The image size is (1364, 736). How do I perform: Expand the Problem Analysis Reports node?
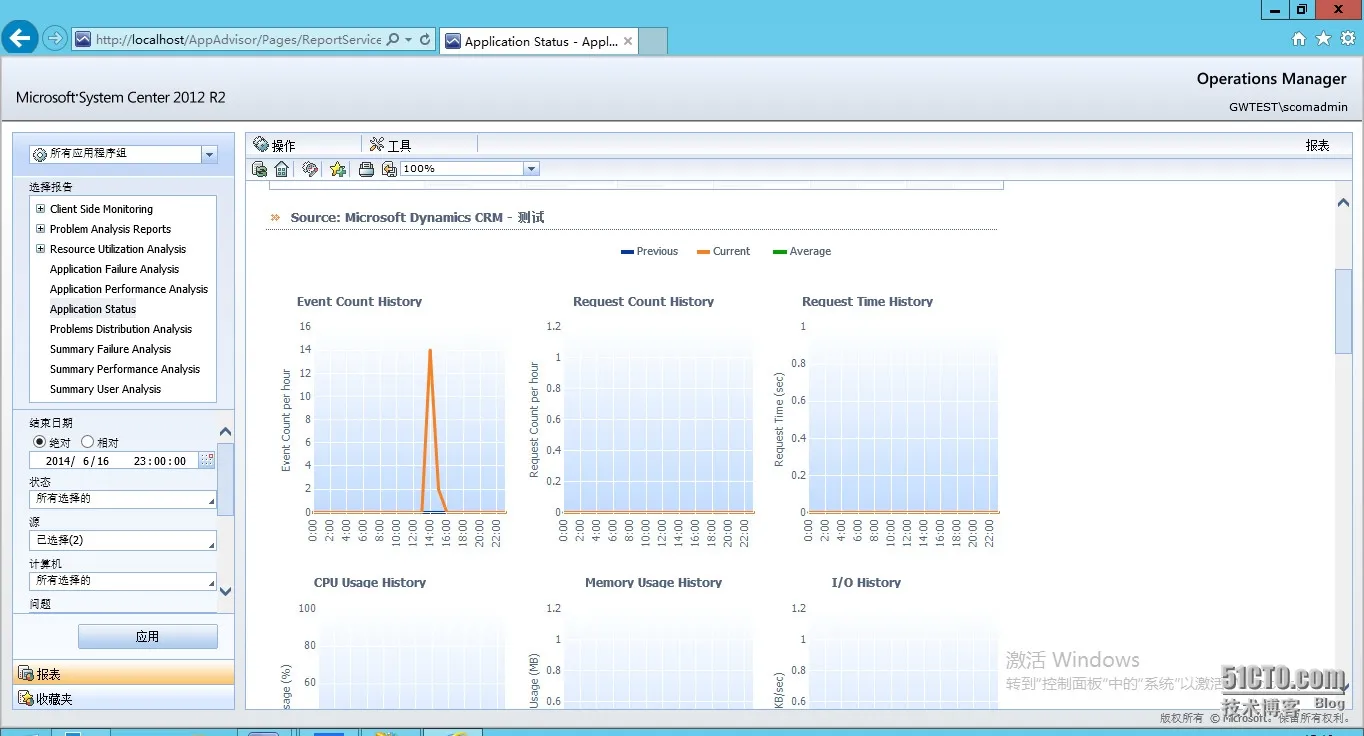(x=40, y=229)
